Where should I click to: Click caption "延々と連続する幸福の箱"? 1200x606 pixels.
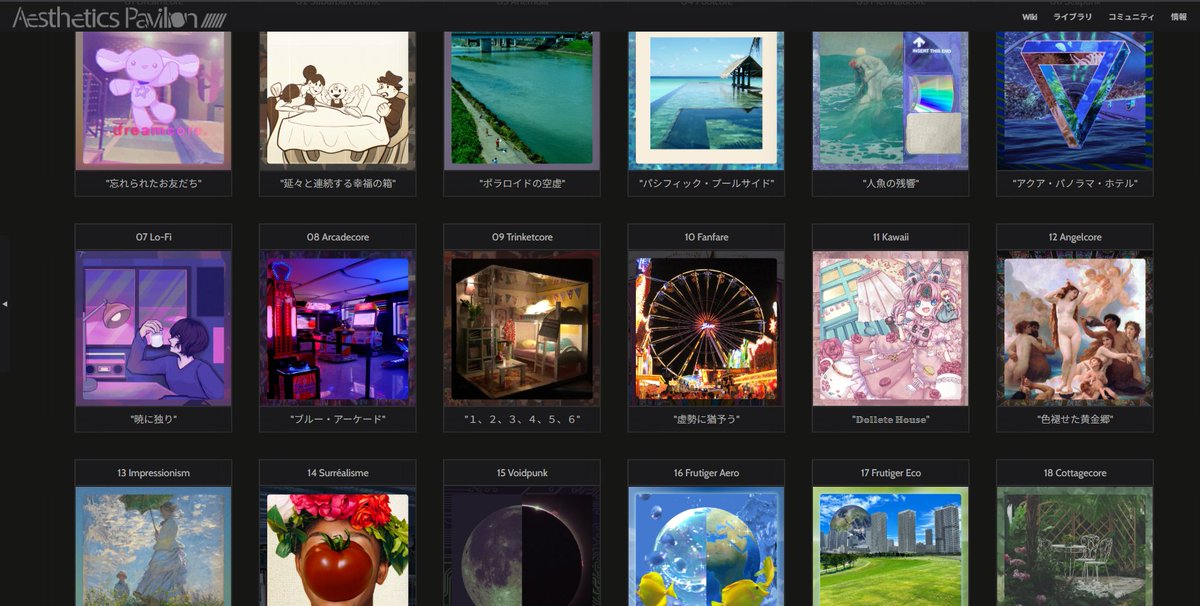coord(337,184)
